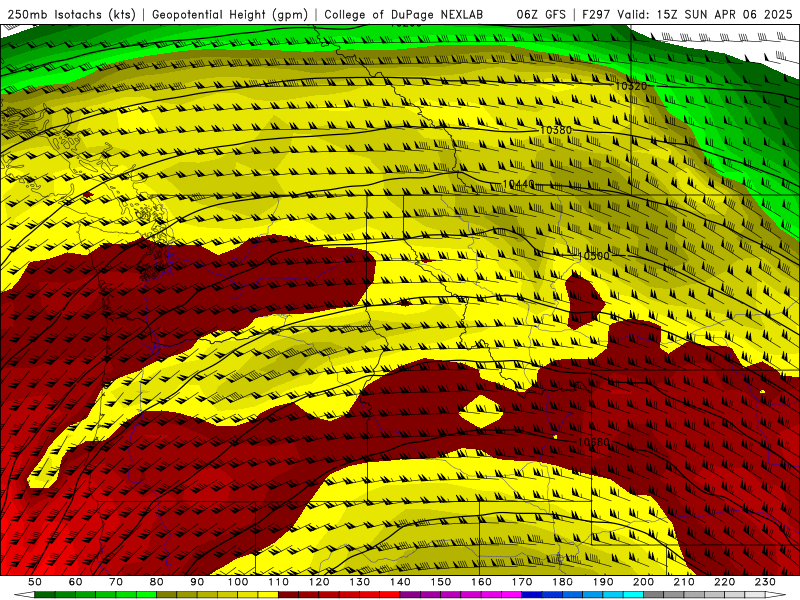Click the bright yellow swatch just before 110

click(268, 595)
